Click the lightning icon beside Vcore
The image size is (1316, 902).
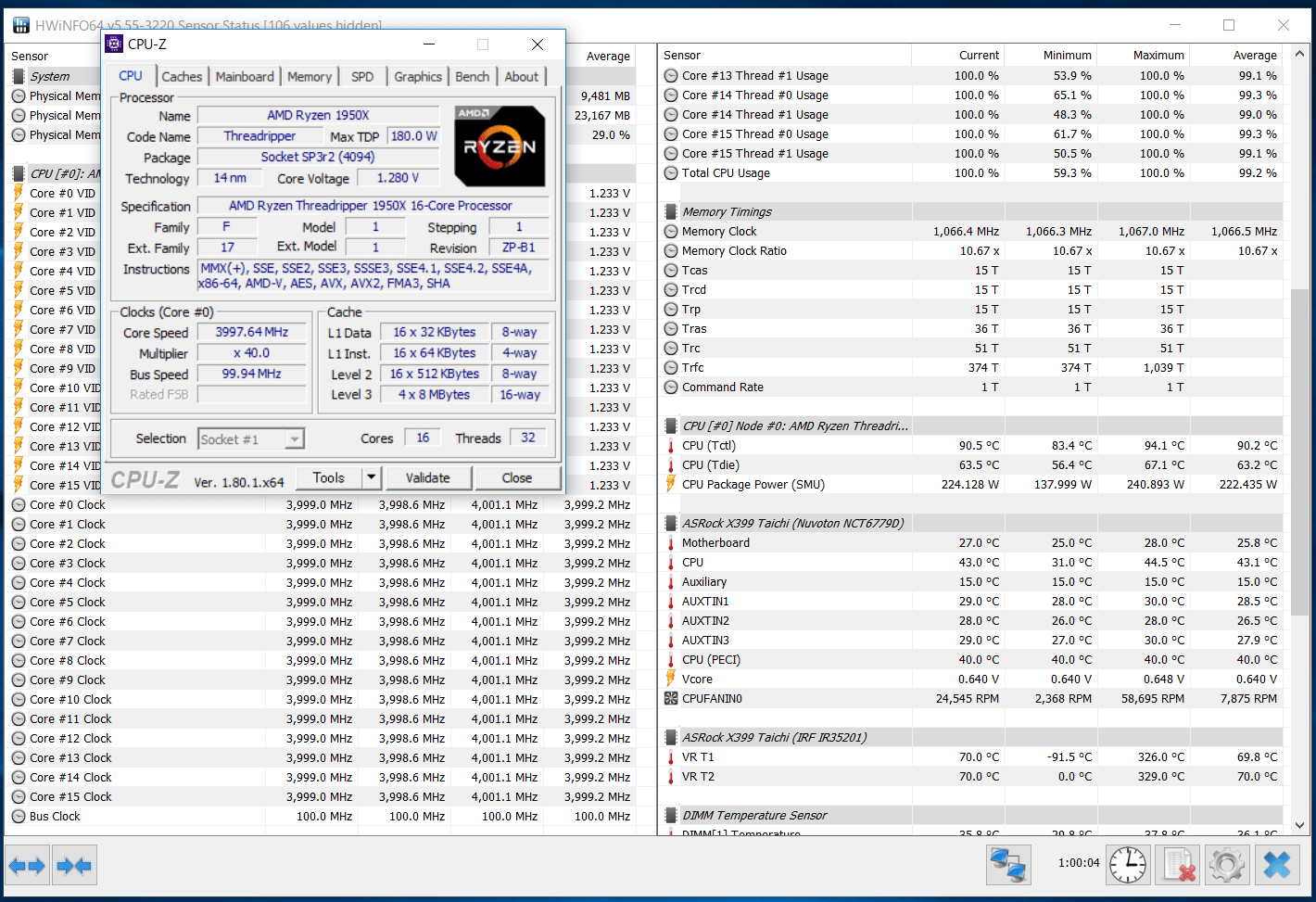(x=671, y=679)
